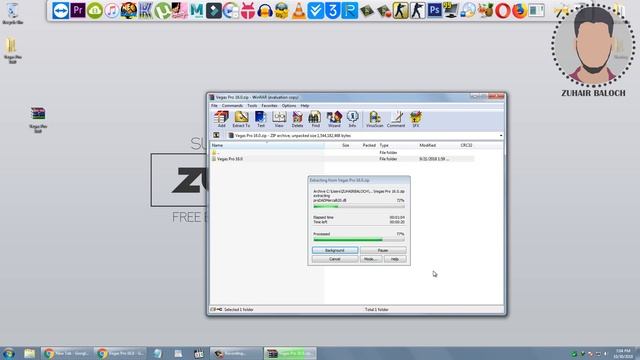Switch to the Recording taskbar button

point(236,353)
